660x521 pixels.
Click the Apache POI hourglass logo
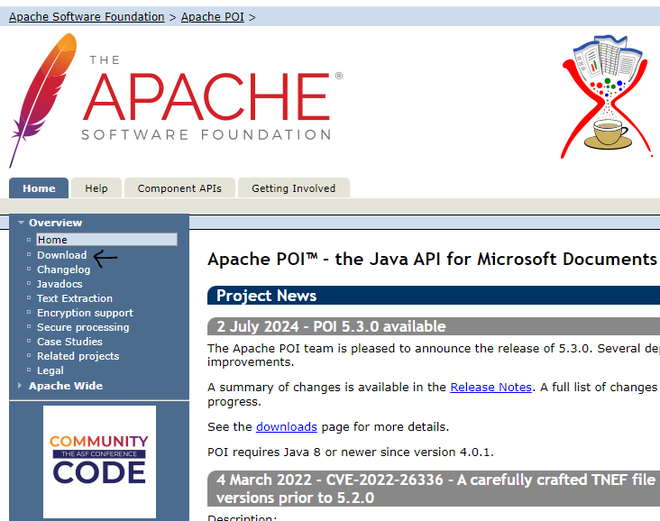pyautogui.click(x=607, y=97)
